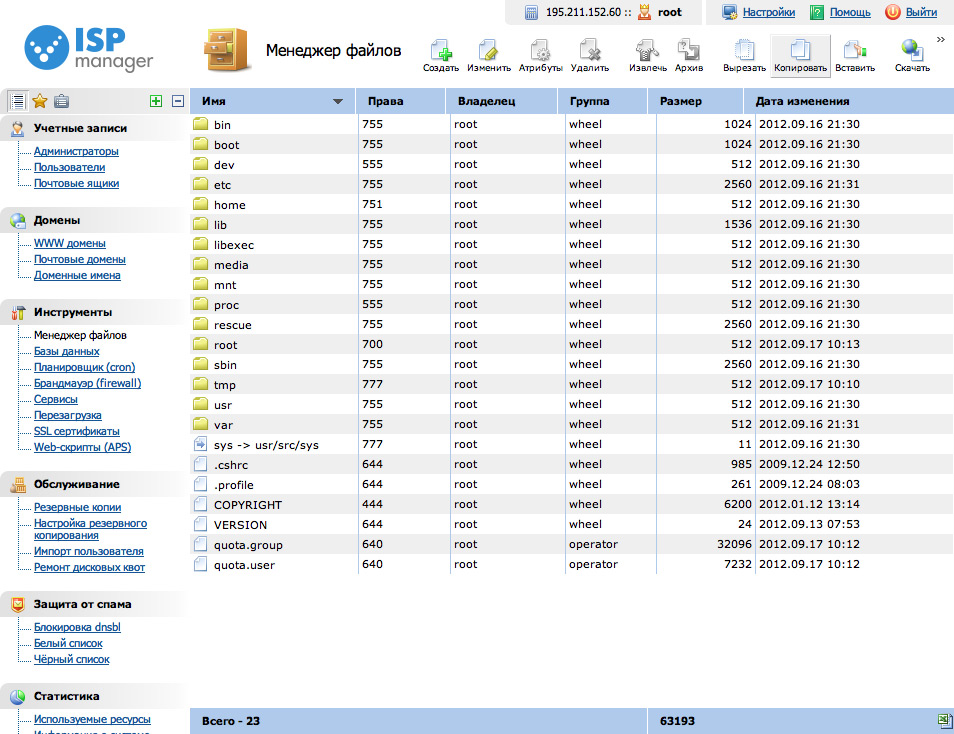Select the etc folder row

coord(222,185)
